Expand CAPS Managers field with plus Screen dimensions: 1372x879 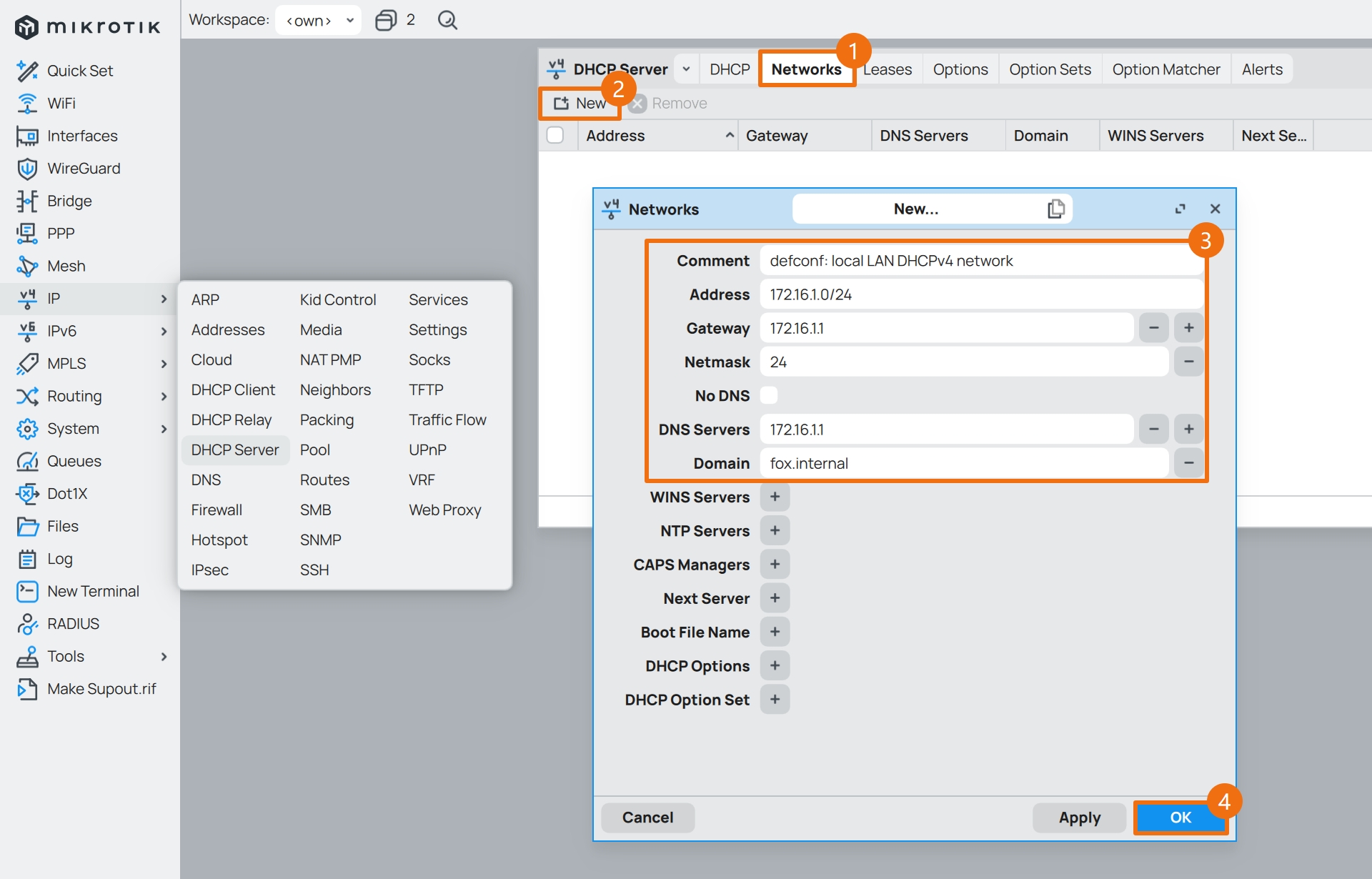775,565
